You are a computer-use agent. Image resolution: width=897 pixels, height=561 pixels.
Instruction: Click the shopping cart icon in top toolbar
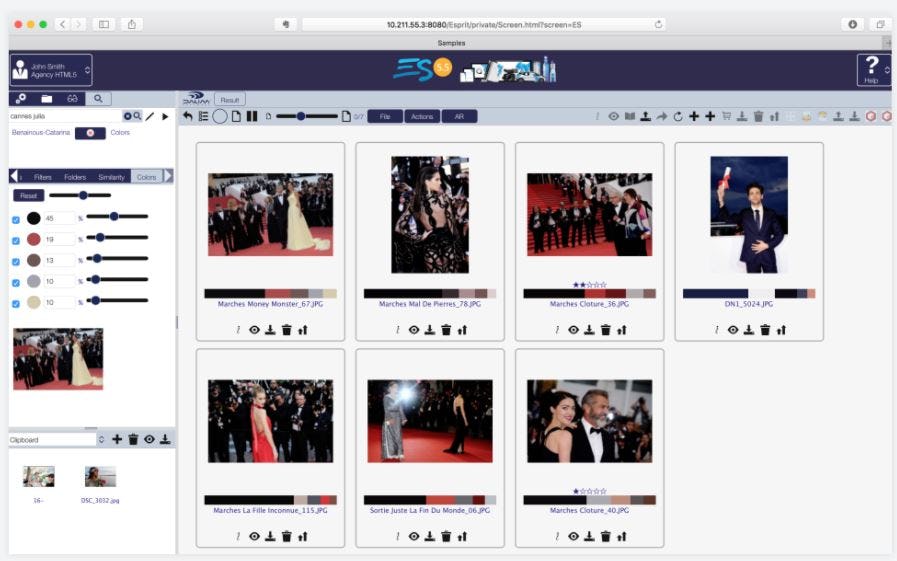point(726,117)
